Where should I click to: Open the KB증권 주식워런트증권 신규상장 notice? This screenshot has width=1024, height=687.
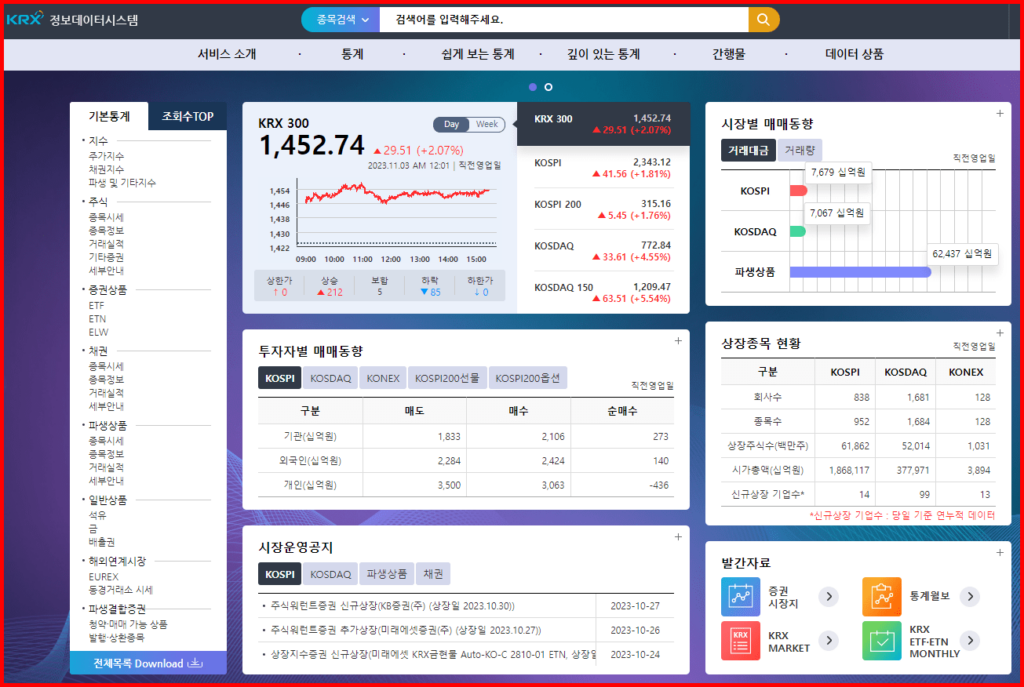pos(392,606)
